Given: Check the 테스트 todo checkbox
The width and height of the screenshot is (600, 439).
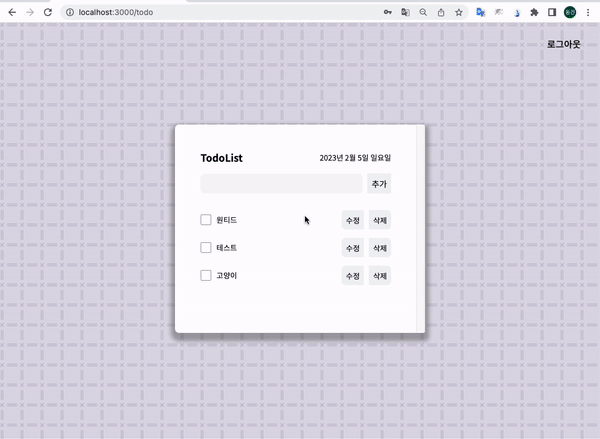Looking at the screenshot, I should coord(206,248).
